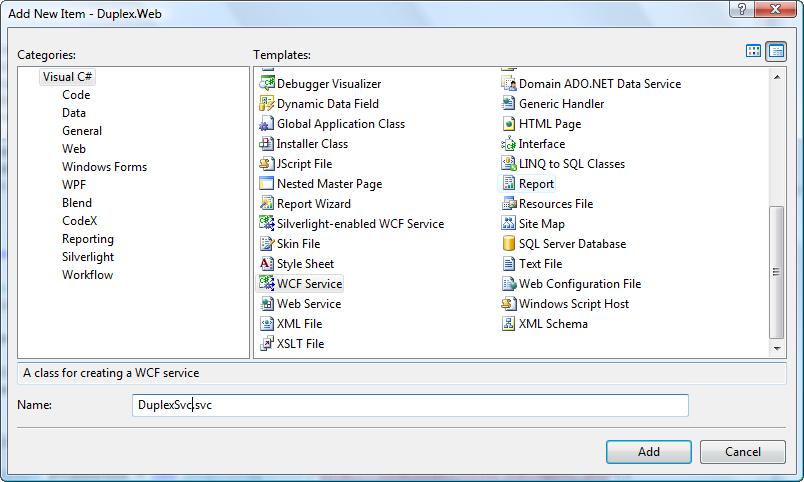The height and width of the screenshot is (482, 804).
Task: Select the Debugger Visualizer template icon
Action: coord(267,83)
